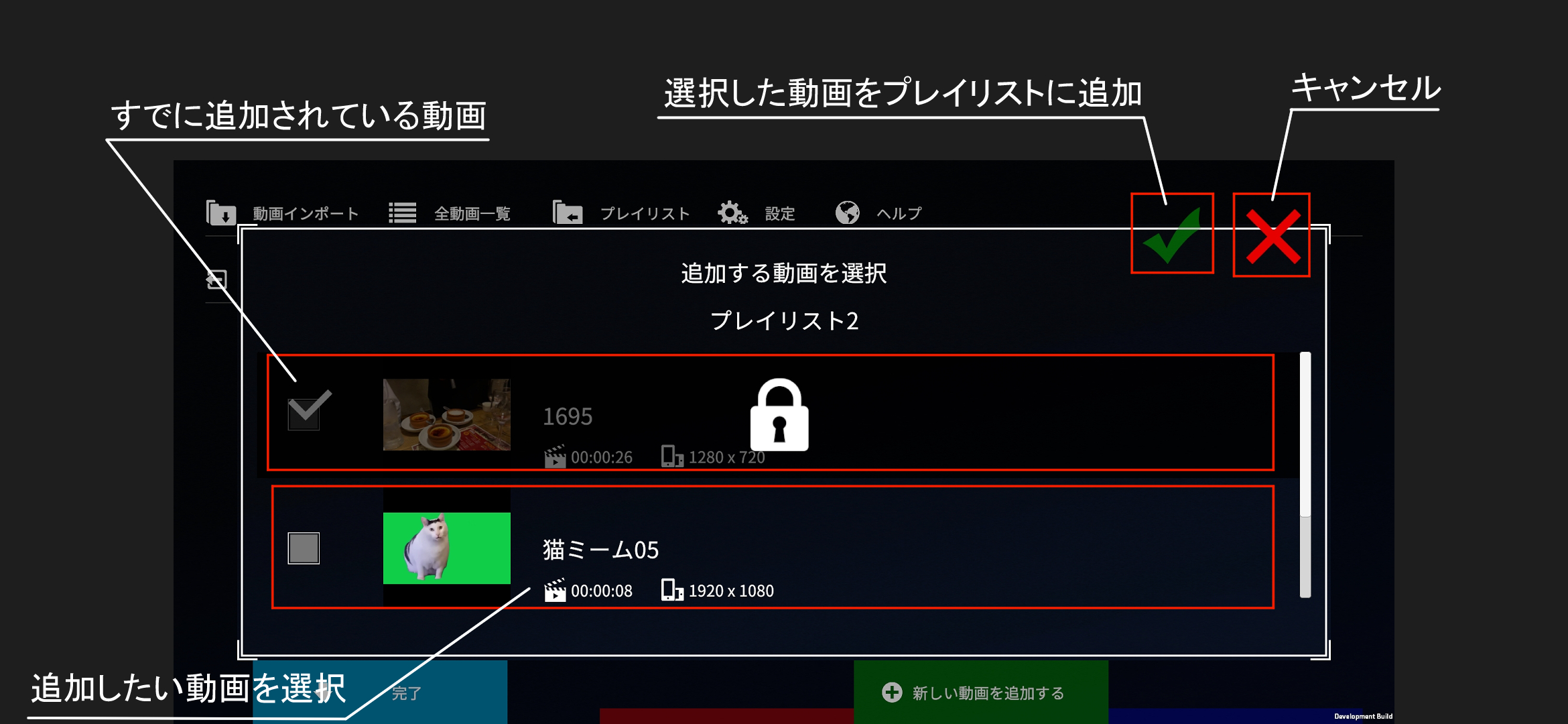Viewport: 1568px width, 724px height.
Task: Click the プレイリスト folder icon
Action: pos(568,213)
